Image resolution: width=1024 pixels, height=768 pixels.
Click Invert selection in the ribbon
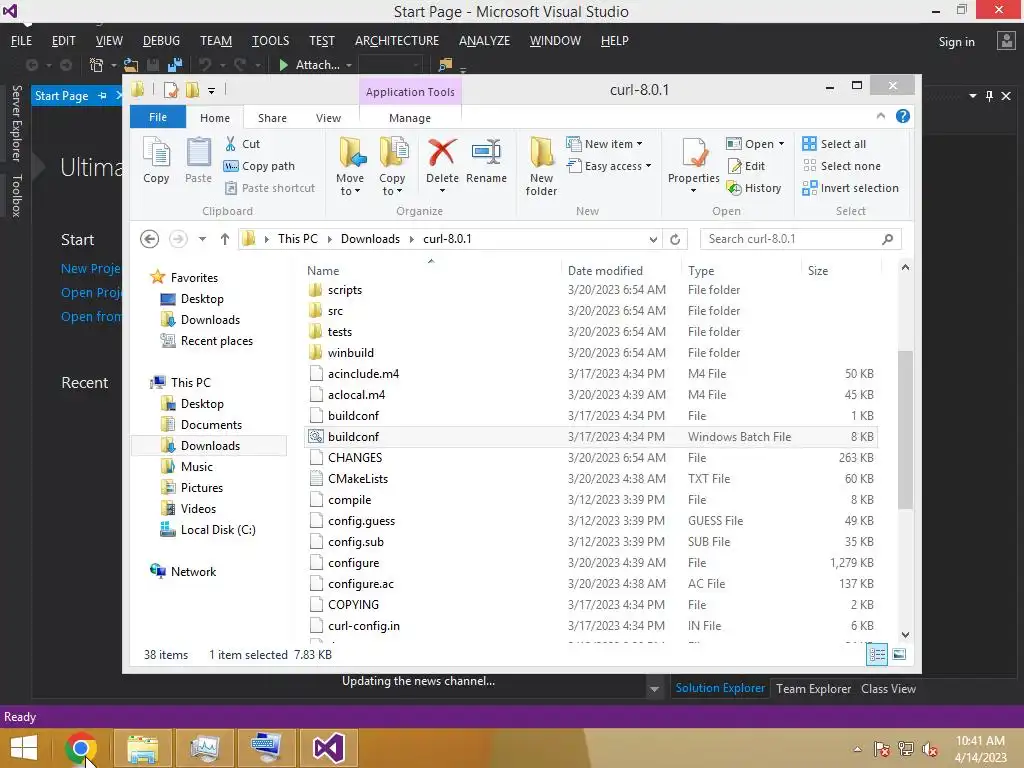click(850, 188)
